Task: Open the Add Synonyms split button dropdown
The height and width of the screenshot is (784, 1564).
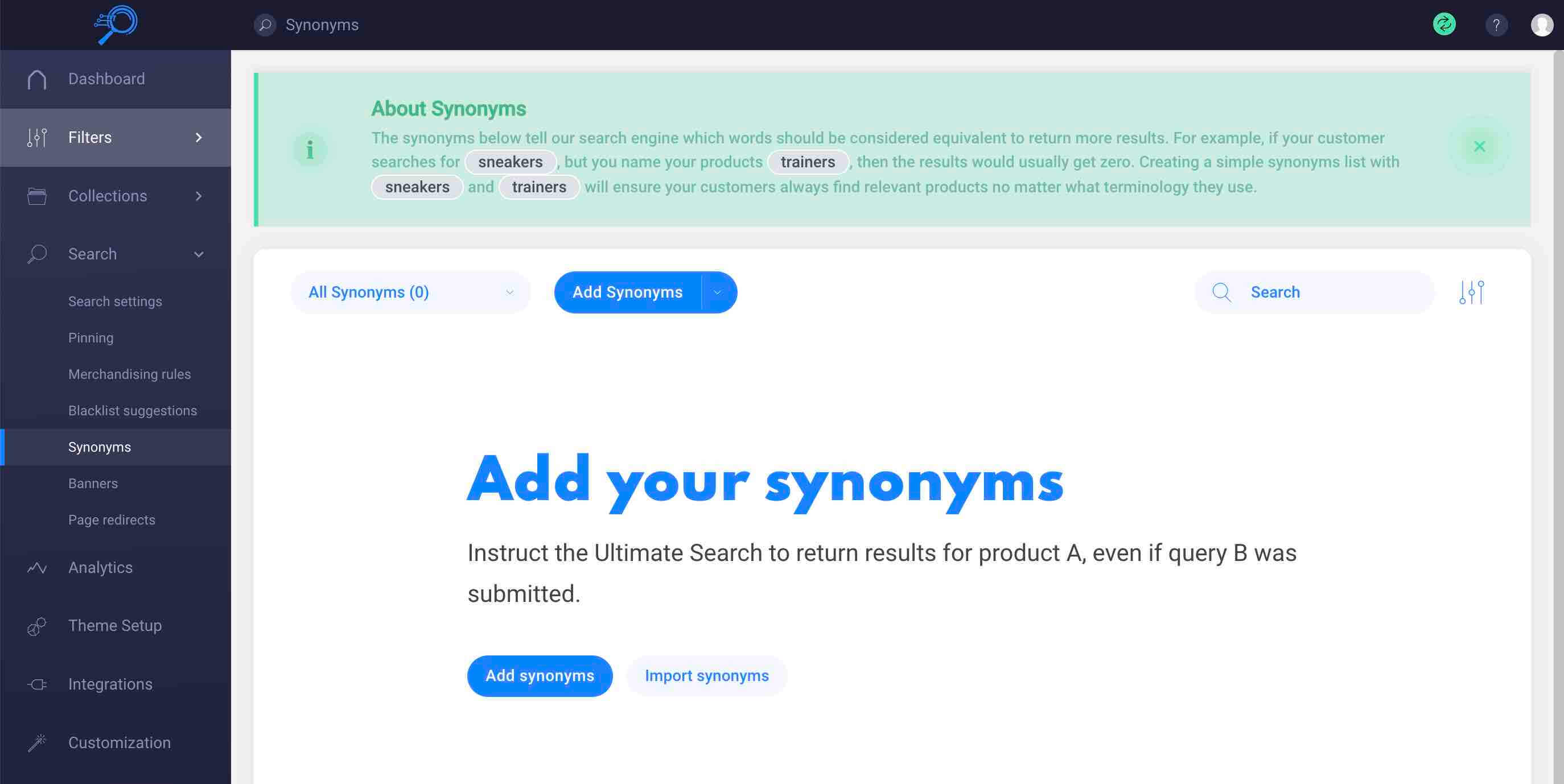Action: [718, 292]
